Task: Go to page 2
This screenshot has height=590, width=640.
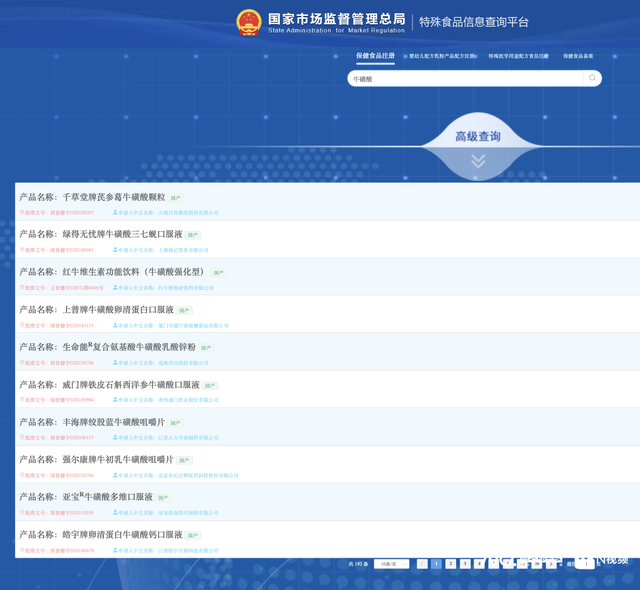Action: point(451,564)
